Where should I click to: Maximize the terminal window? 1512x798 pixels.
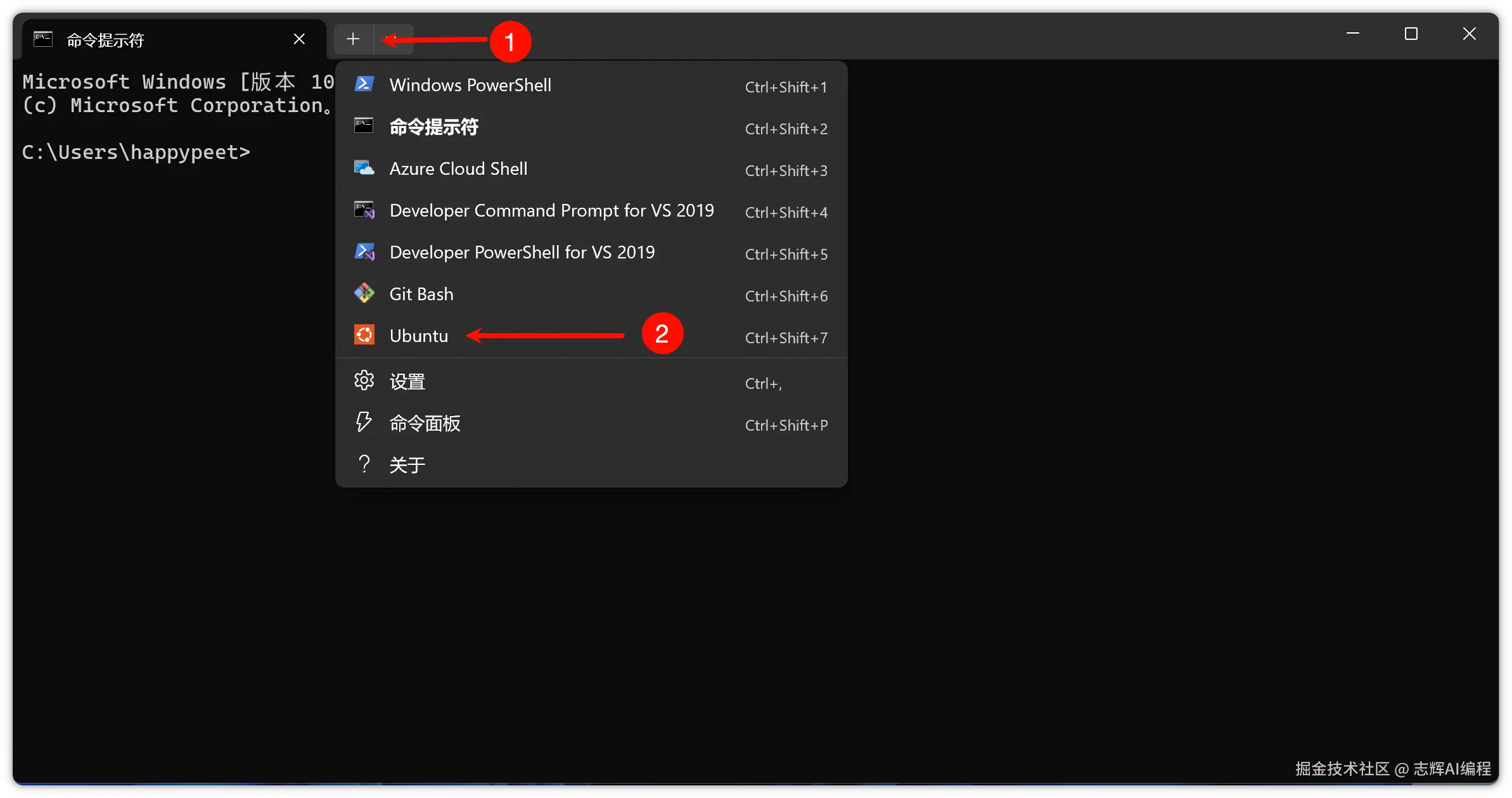(x=1411, y=34)
